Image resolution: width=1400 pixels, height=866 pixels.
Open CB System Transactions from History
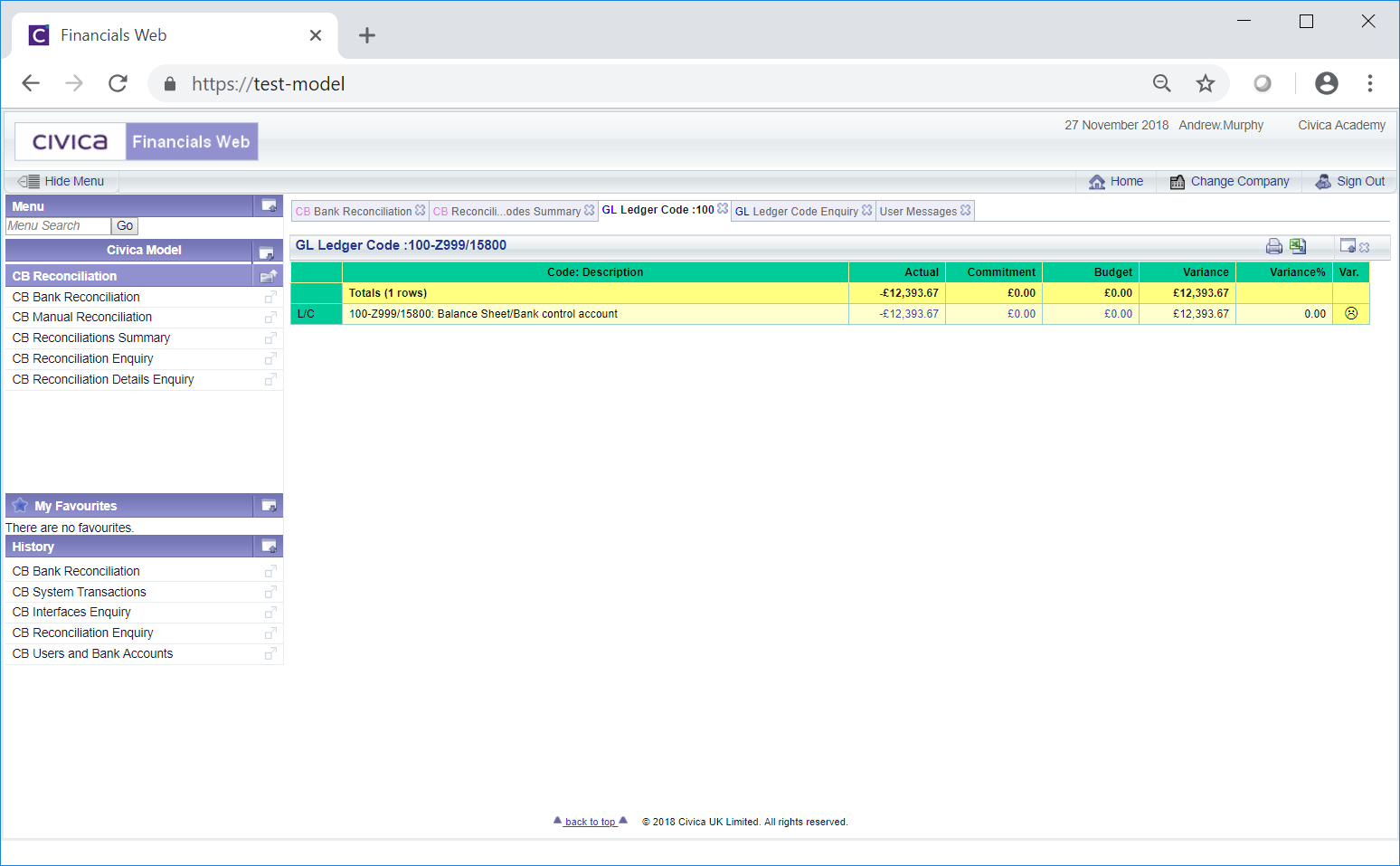[x=79, y=592]
